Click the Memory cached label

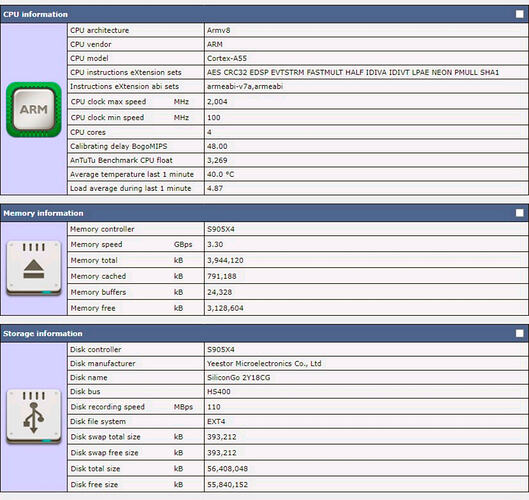click(98, 276)
